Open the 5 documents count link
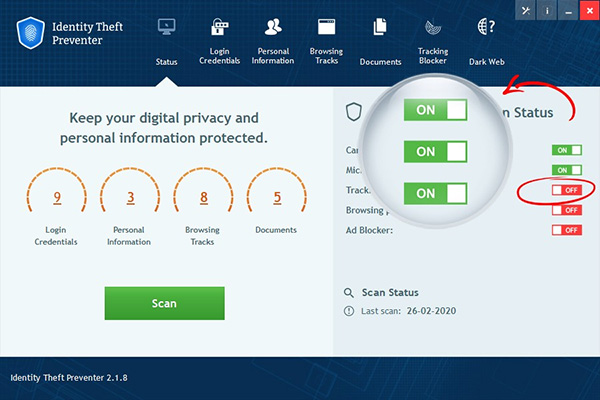The image size is (600, 400). (277, 197)
